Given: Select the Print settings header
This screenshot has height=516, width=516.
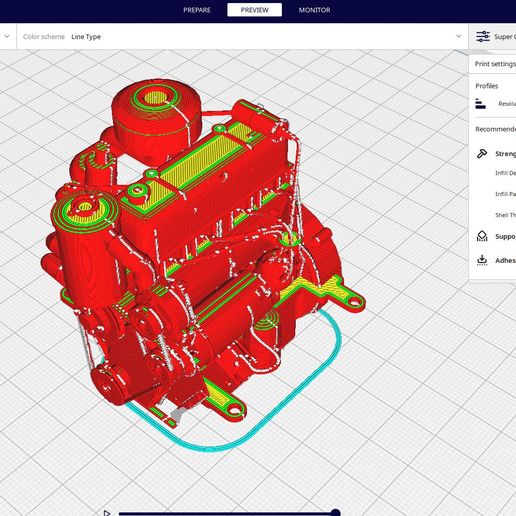Looking at the screenshot, I should click(x=495, y=64).
